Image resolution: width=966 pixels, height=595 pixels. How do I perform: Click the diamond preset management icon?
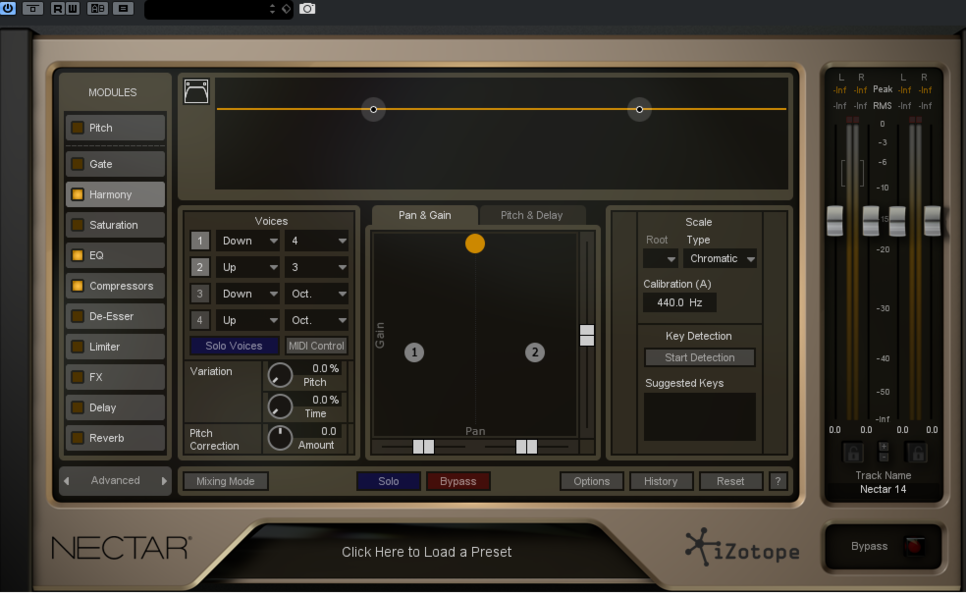pos(286,9)
